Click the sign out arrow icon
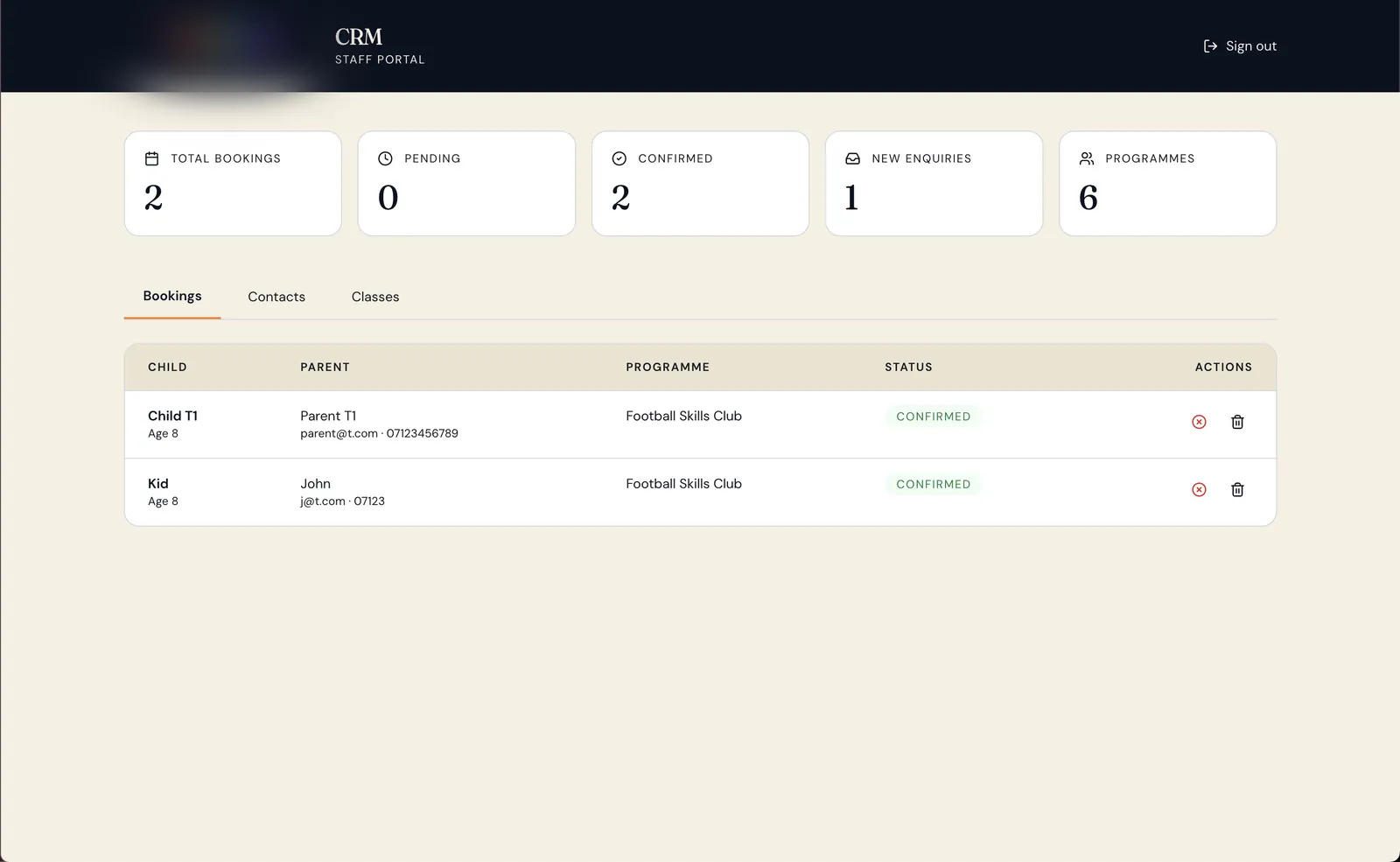This screenshot has height=862, width=1400. click(1210, 46)
